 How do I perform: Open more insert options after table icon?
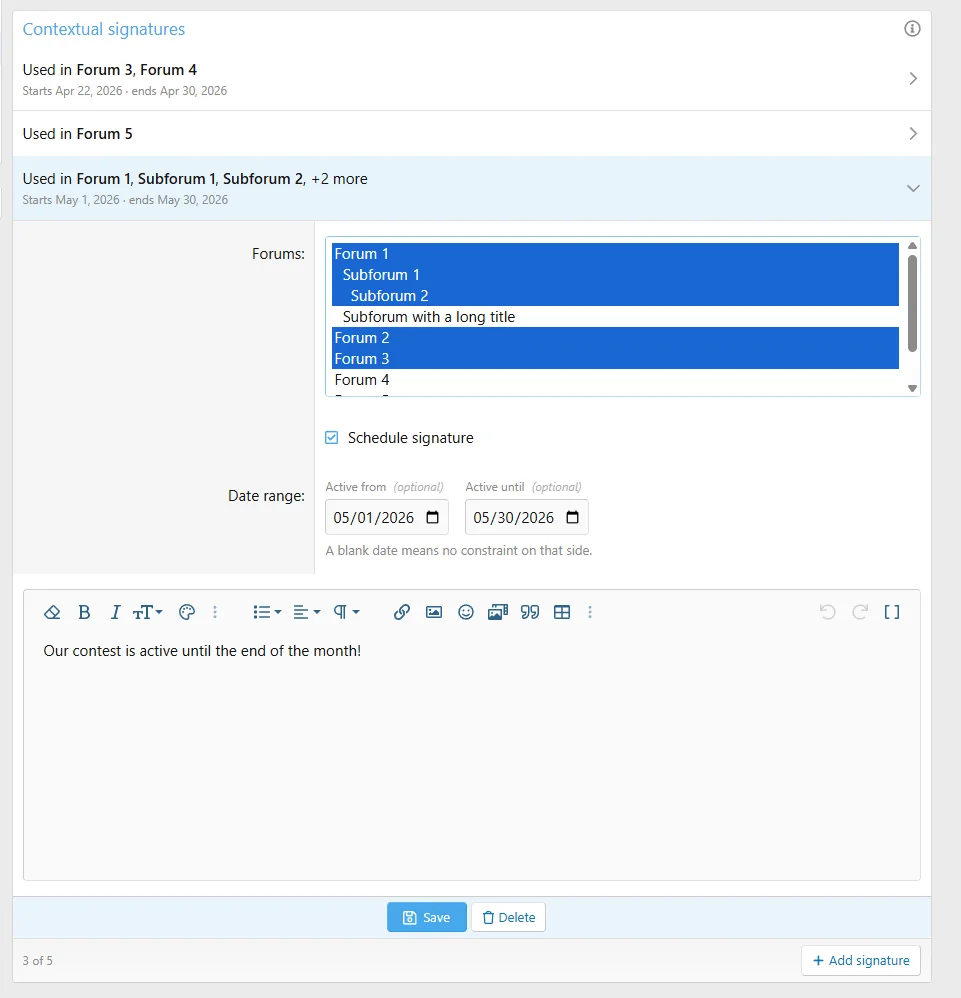[x=590, y=612]
